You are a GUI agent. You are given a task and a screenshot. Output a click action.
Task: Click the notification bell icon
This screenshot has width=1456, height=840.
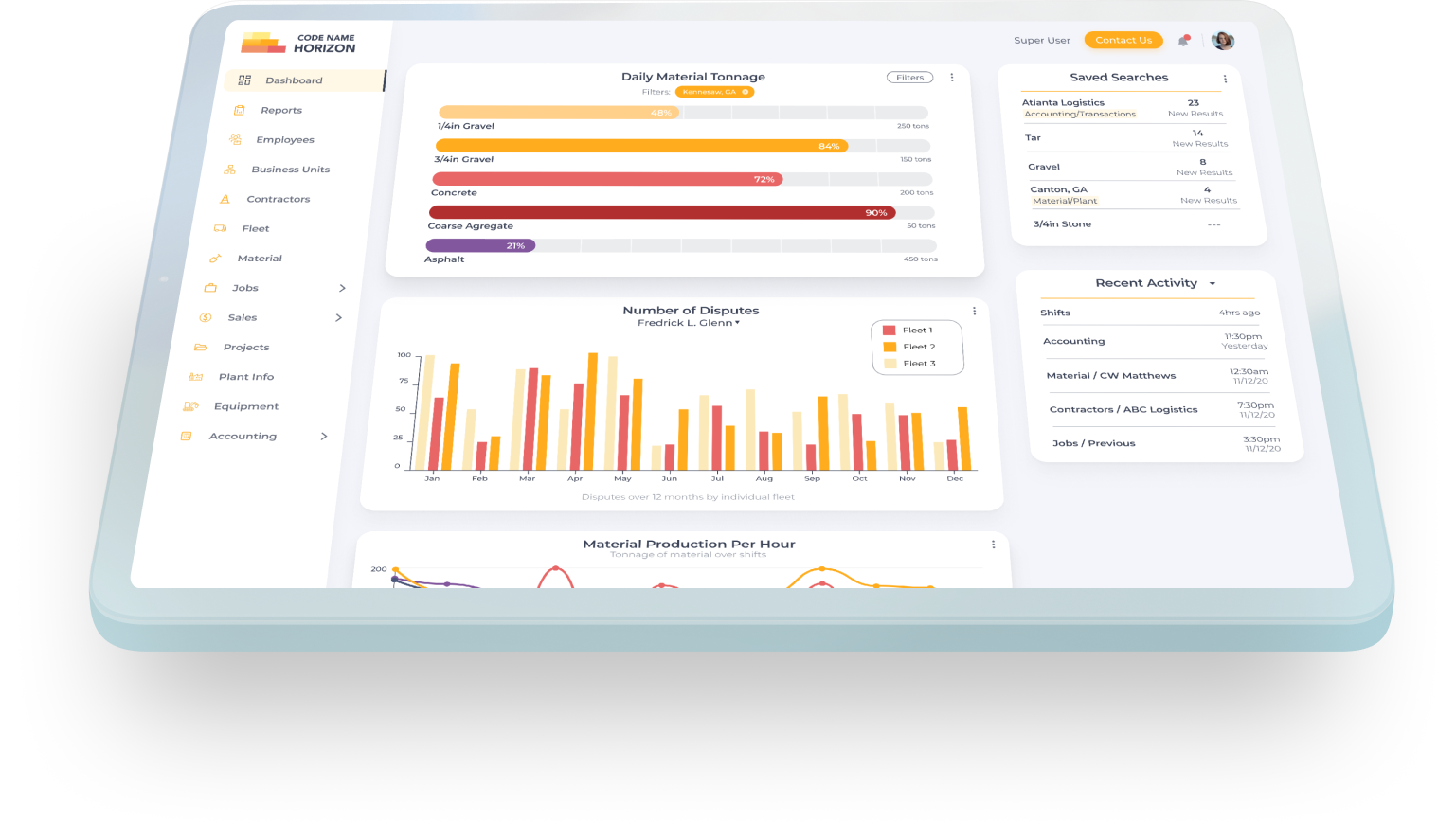tap(1183, 41)
